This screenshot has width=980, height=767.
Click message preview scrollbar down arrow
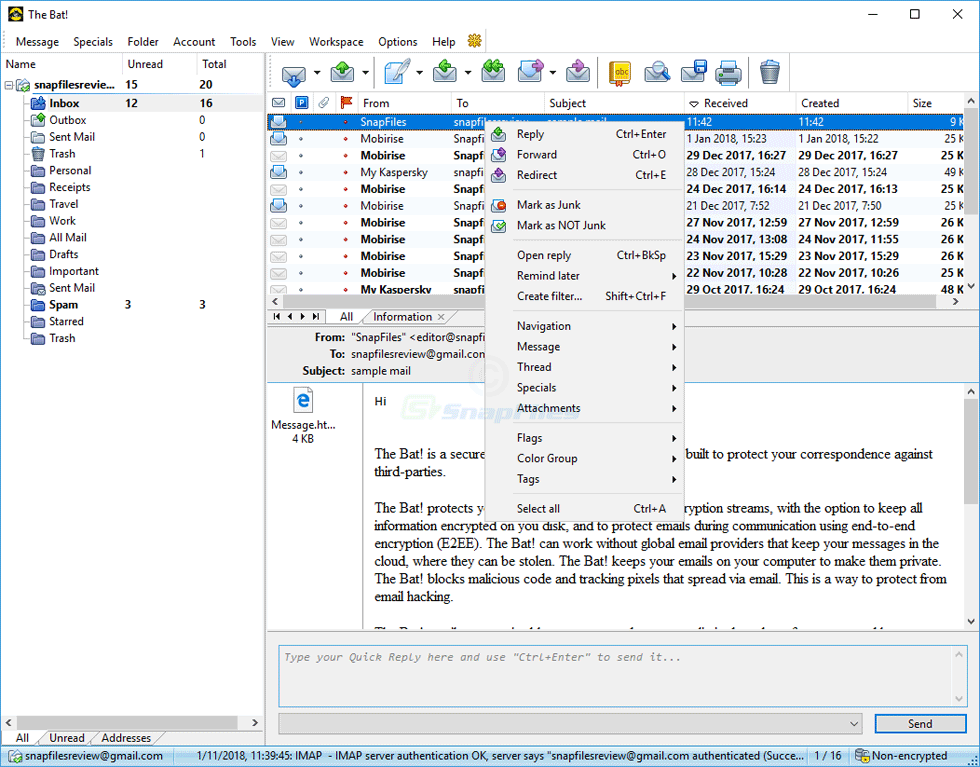(971, 621)
